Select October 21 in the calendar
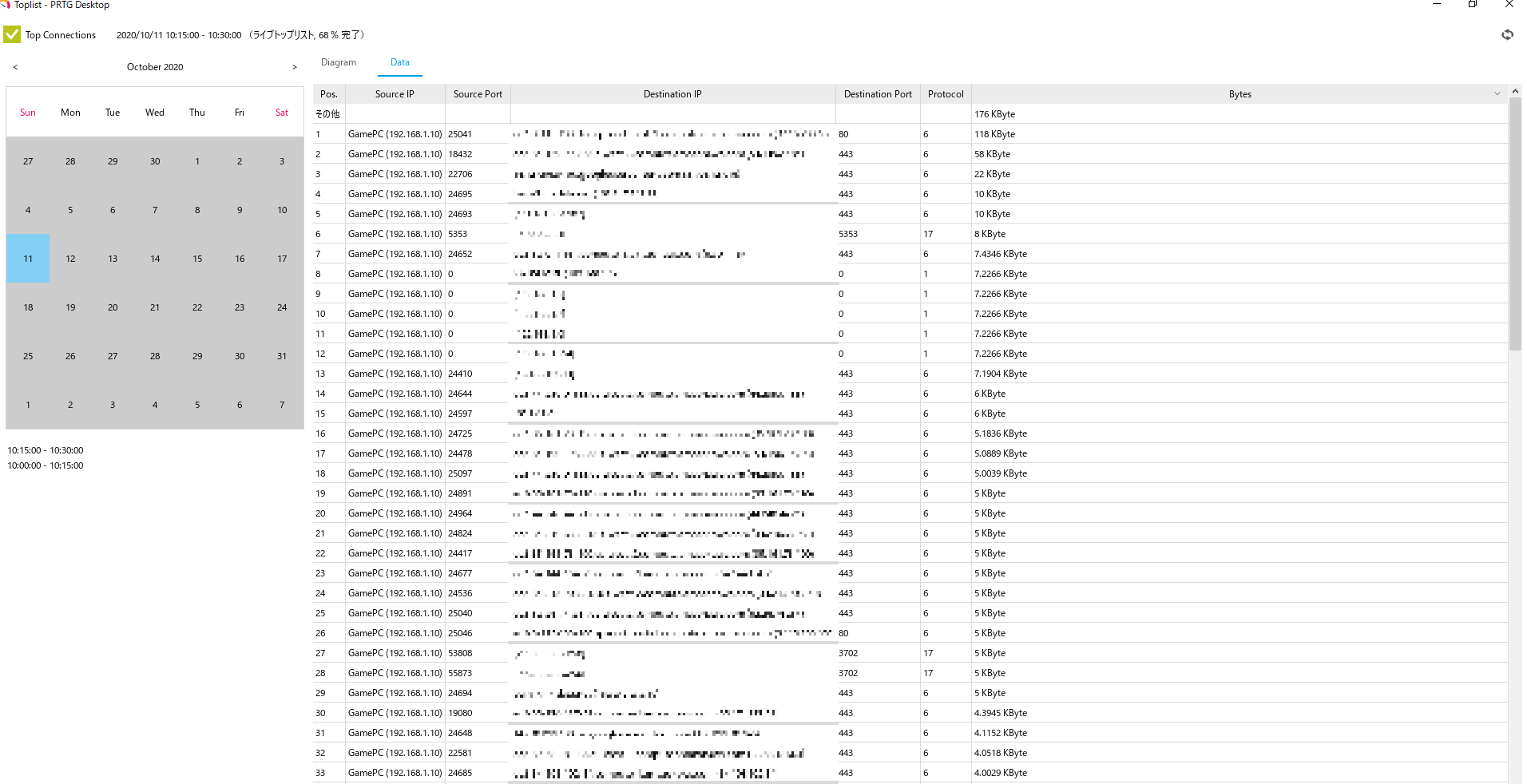1527x784 pixels. point(155,307)
